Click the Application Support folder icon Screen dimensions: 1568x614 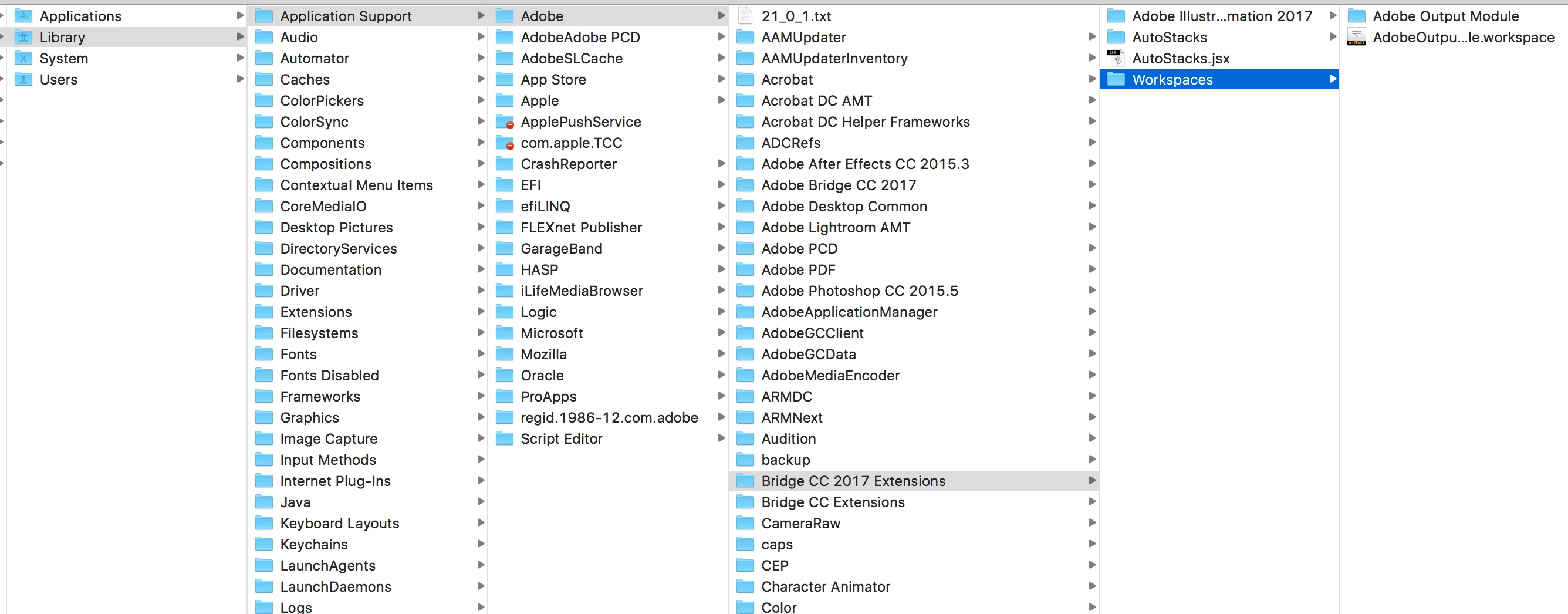pyautogui.click(x=263, y=16)
